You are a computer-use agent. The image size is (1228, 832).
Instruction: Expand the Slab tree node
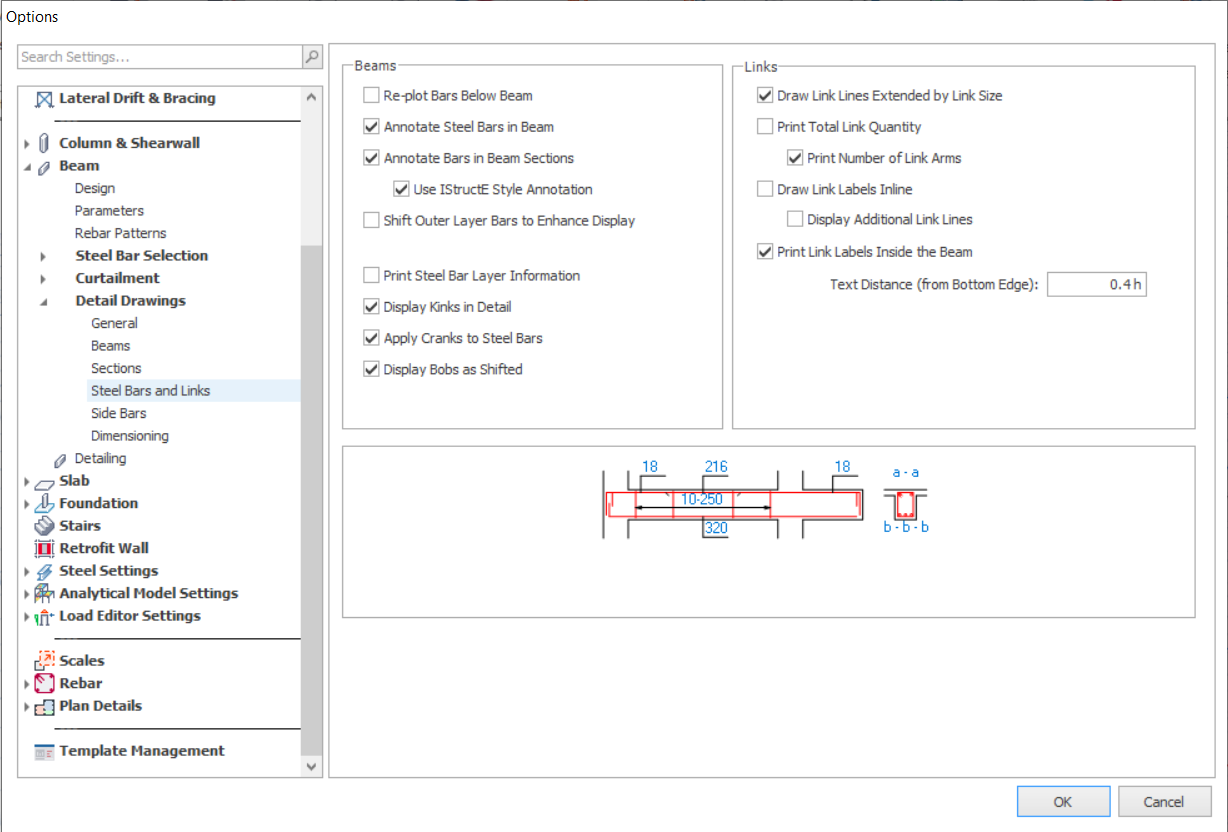pos(27,482)
